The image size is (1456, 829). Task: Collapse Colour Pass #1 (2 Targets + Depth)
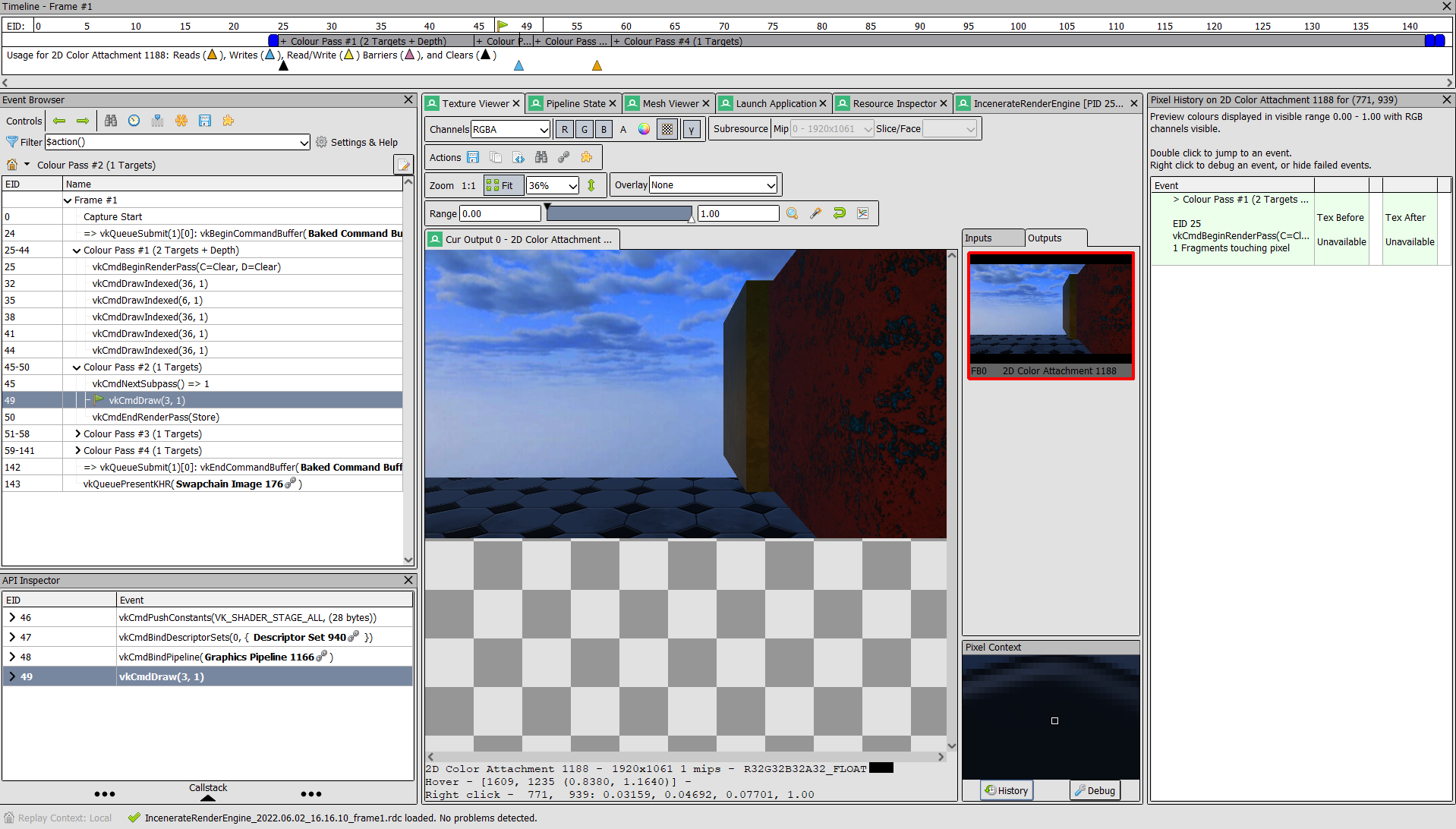77,251
